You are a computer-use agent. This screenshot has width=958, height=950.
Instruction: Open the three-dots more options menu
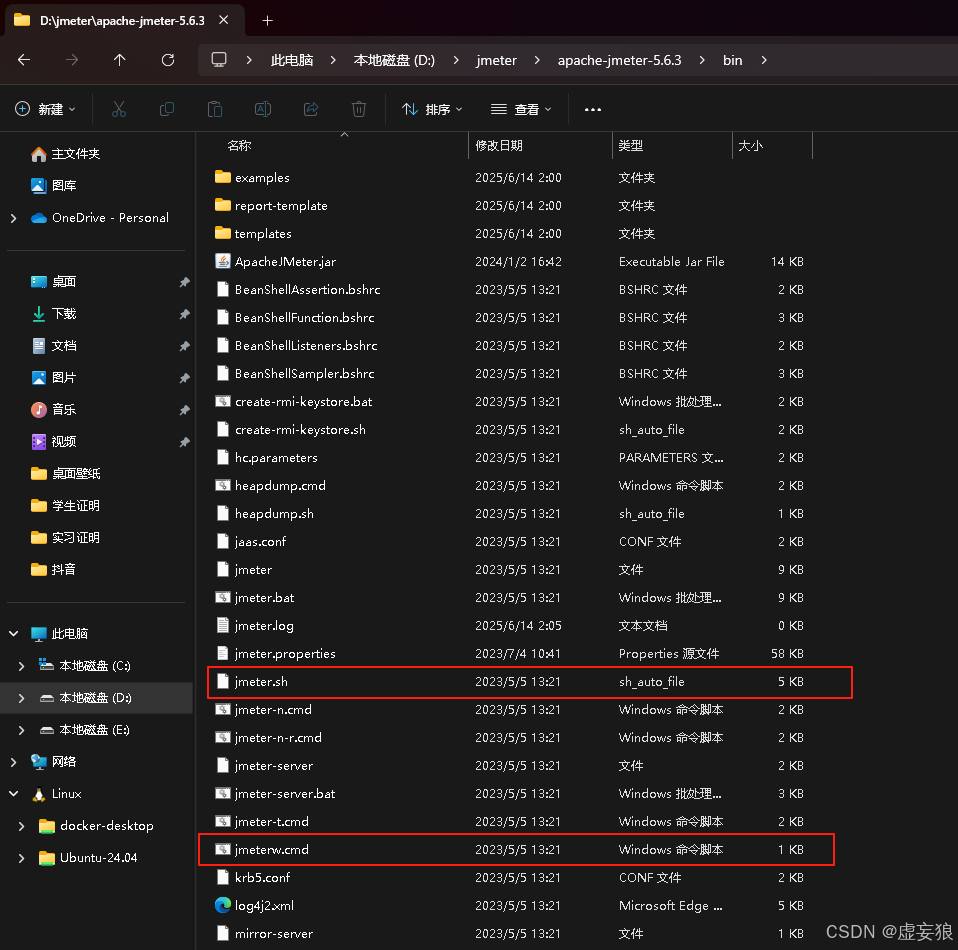[593, 109]
